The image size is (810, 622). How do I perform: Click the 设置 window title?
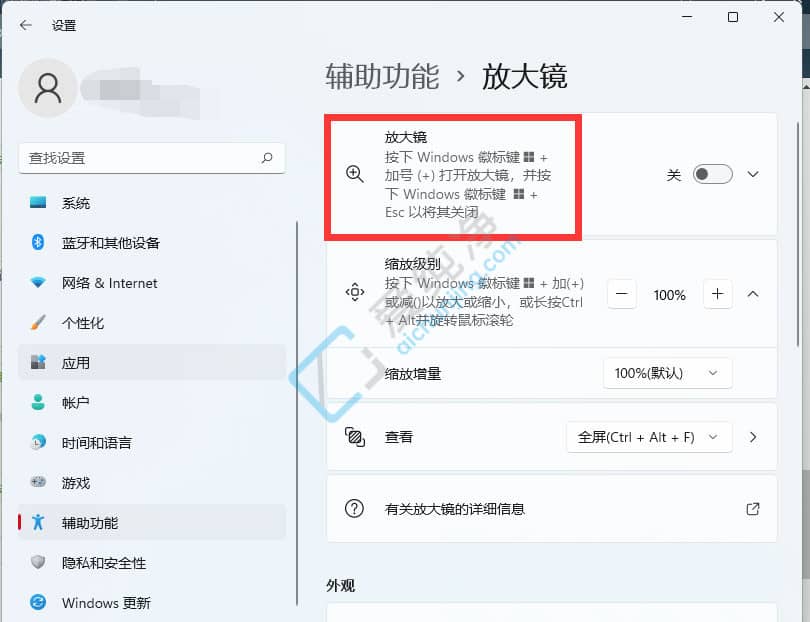coord(64,25)
